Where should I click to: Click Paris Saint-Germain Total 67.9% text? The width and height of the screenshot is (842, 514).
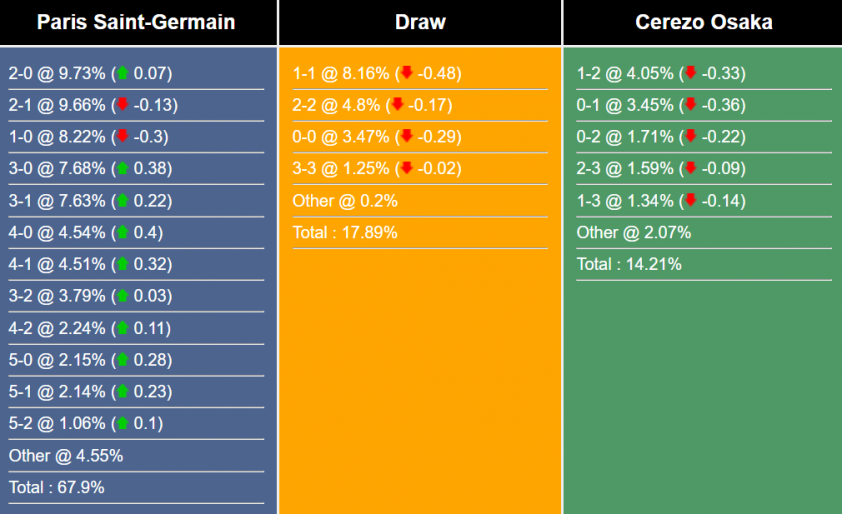click(57, 488)
